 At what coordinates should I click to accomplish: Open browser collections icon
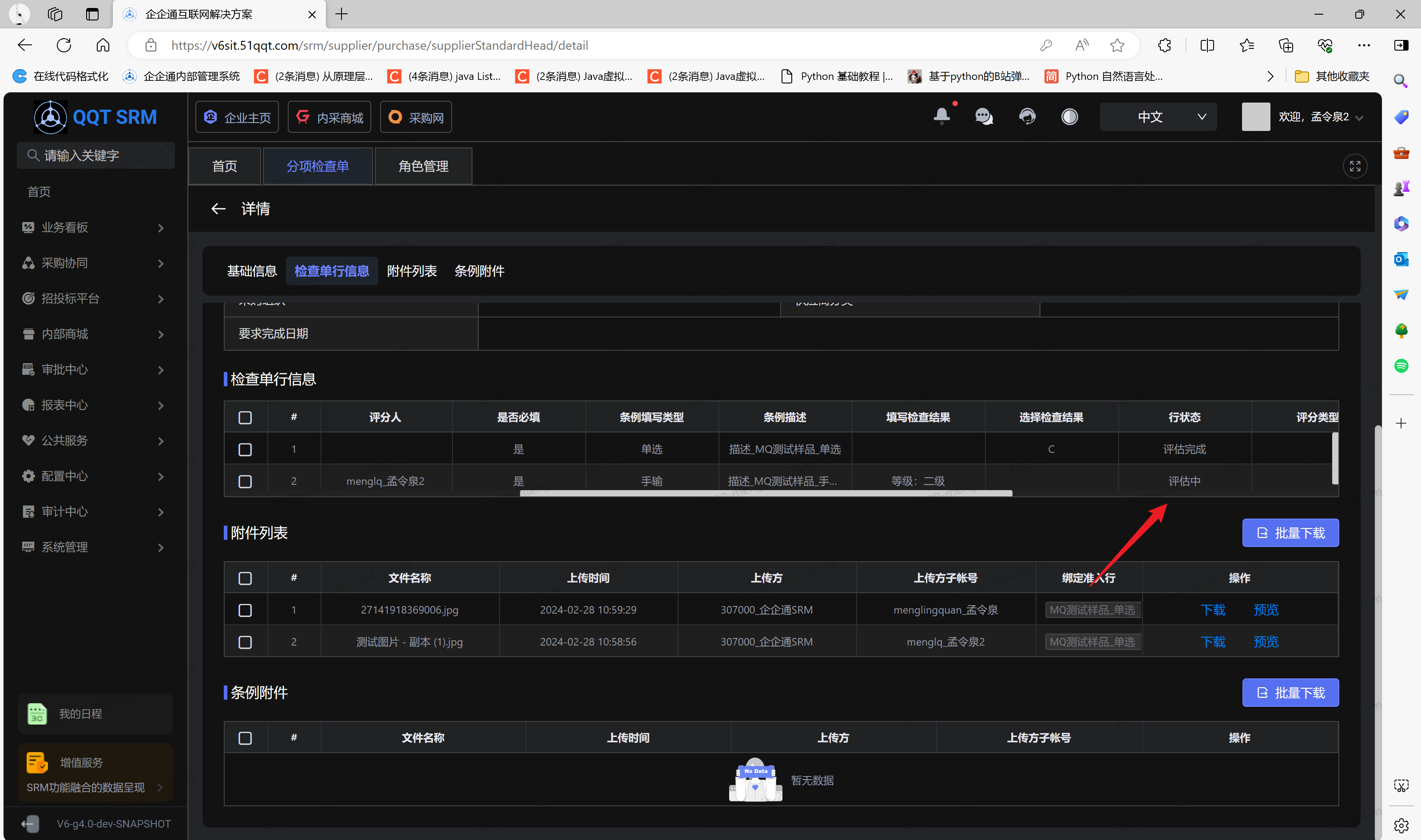(1286, 45)
